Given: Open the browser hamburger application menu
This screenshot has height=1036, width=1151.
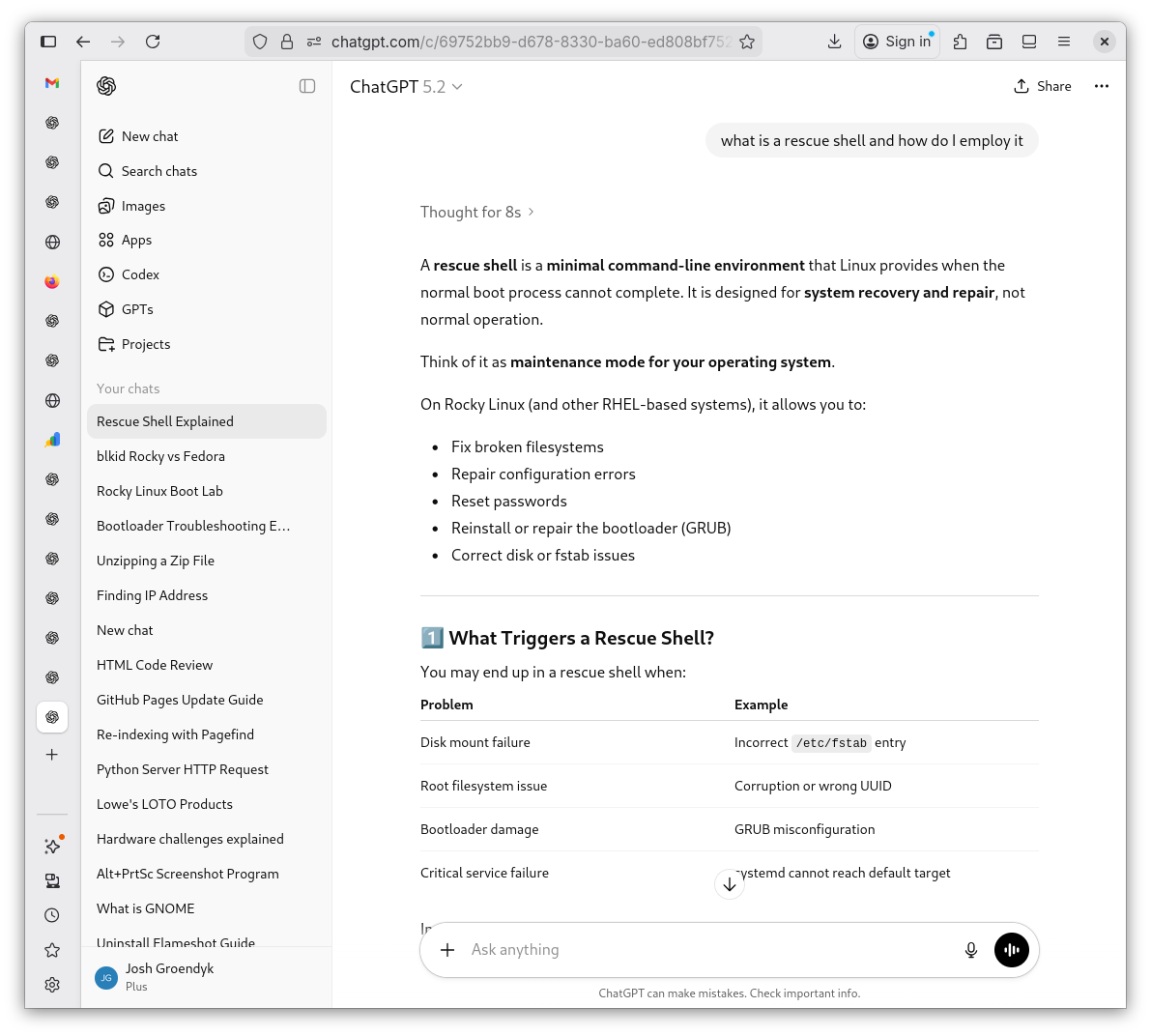Looking at the screenshot, I should coord(1064,42).
